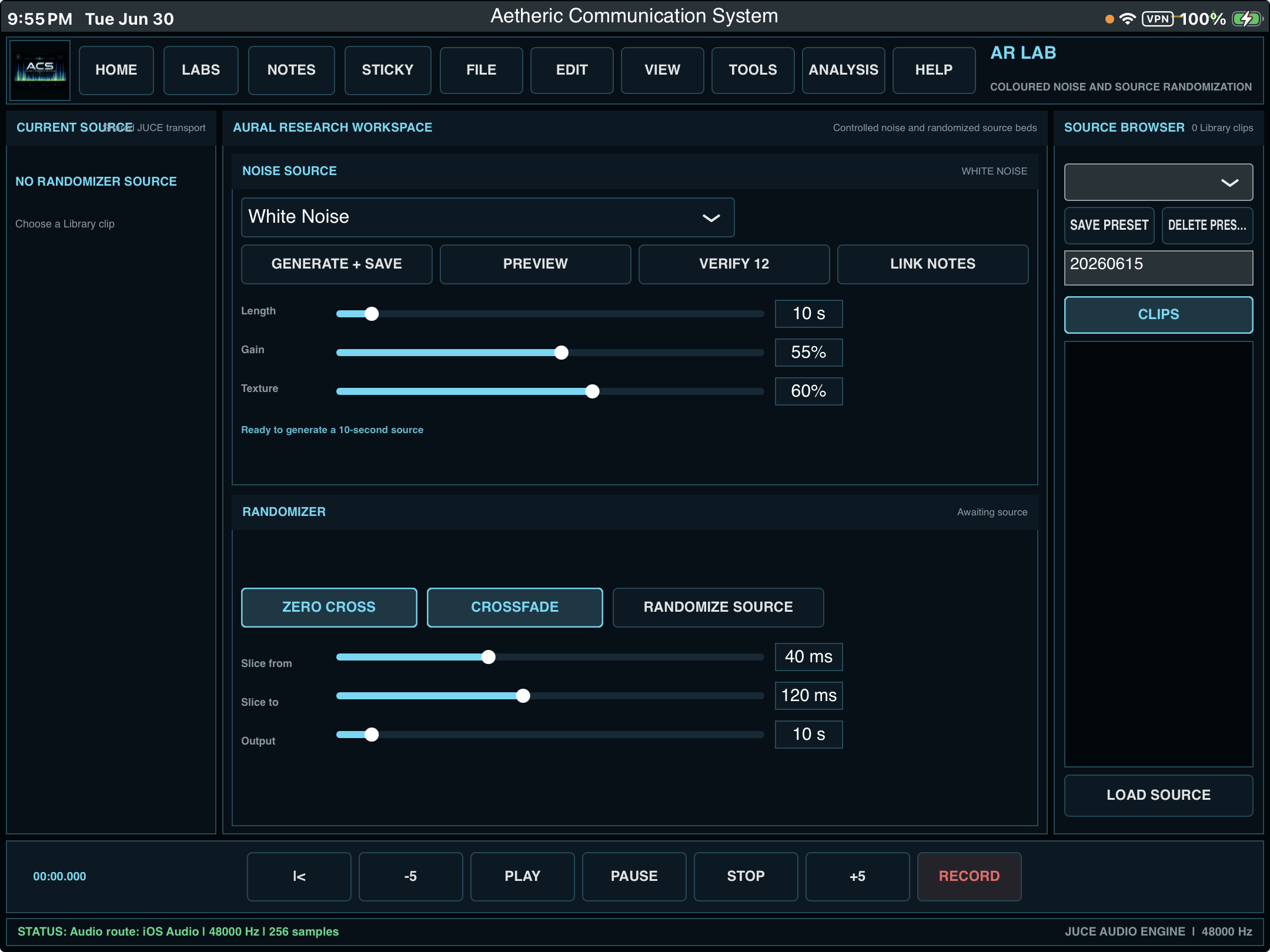
Task: Skip forward with +5 button
Action: [858, 877]
